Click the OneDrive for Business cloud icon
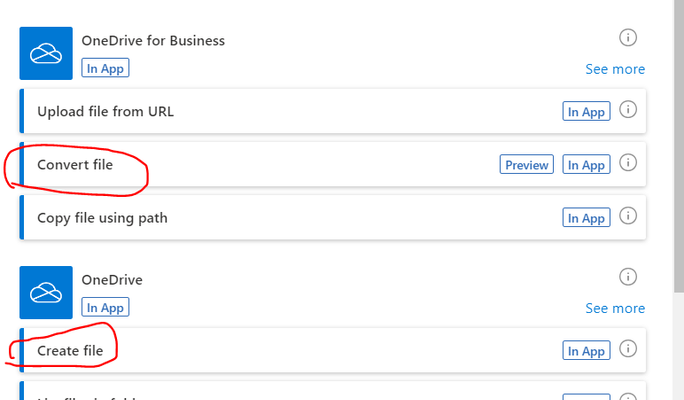This screenshot has height=400, width=684. [x=46, y=53]
